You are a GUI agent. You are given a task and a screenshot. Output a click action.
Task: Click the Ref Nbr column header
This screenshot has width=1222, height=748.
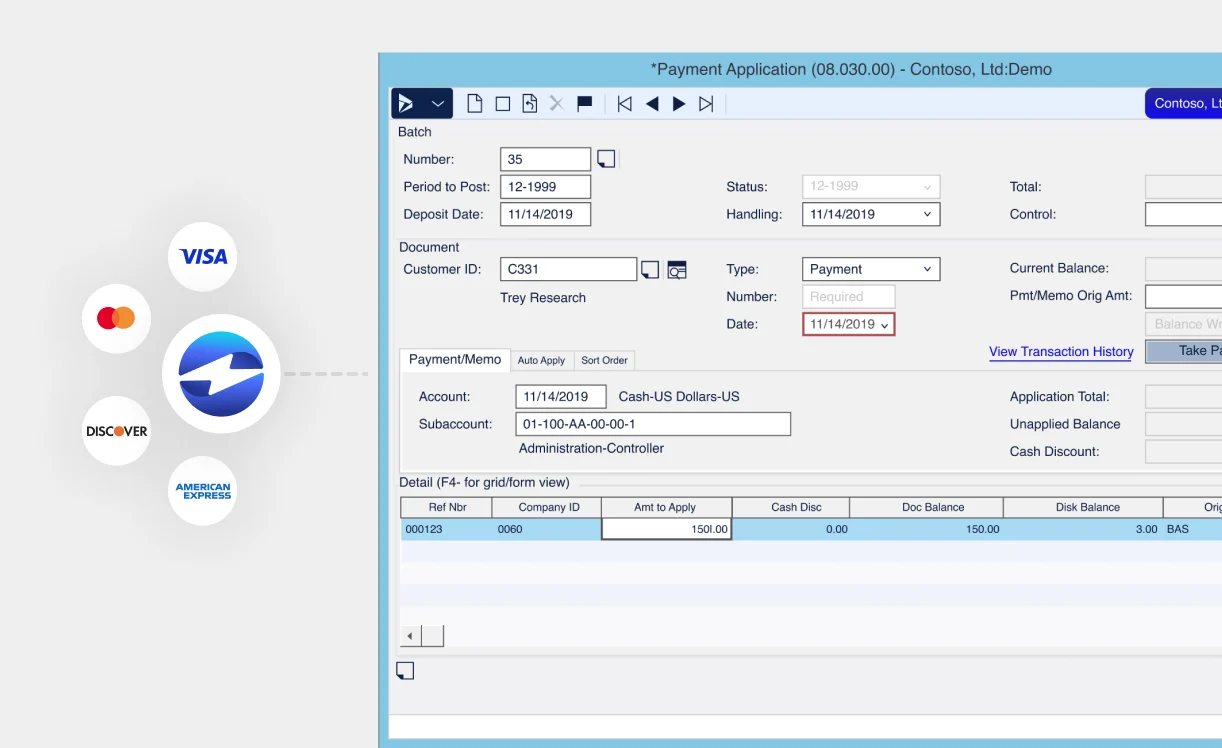coord(447,507)
